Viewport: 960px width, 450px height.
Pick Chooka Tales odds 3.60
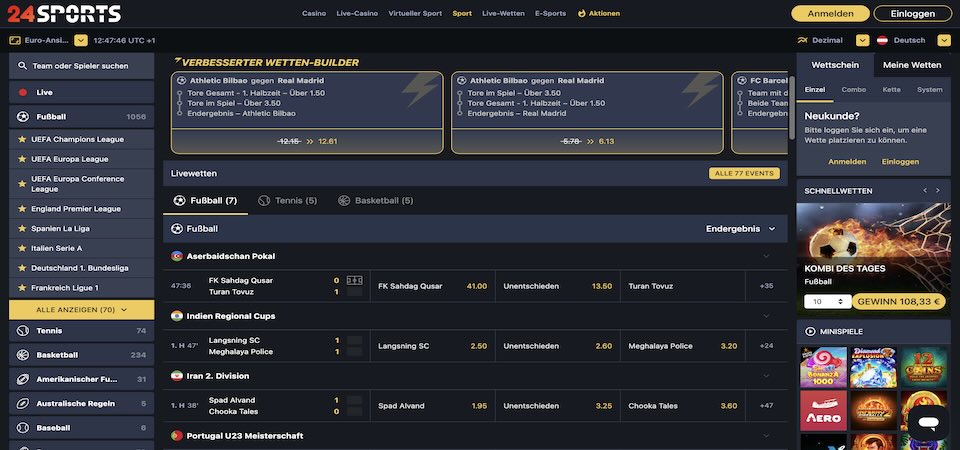[x=683, y=406]
